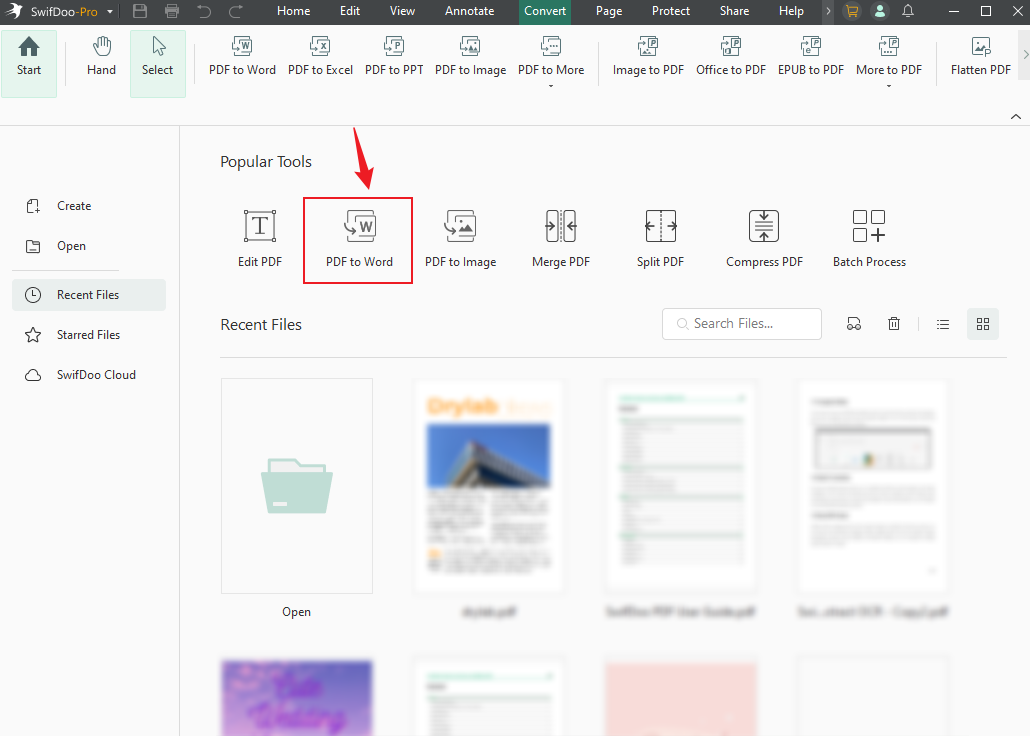
Task: Click Batch Process popular tool
Action: point(869,239)
